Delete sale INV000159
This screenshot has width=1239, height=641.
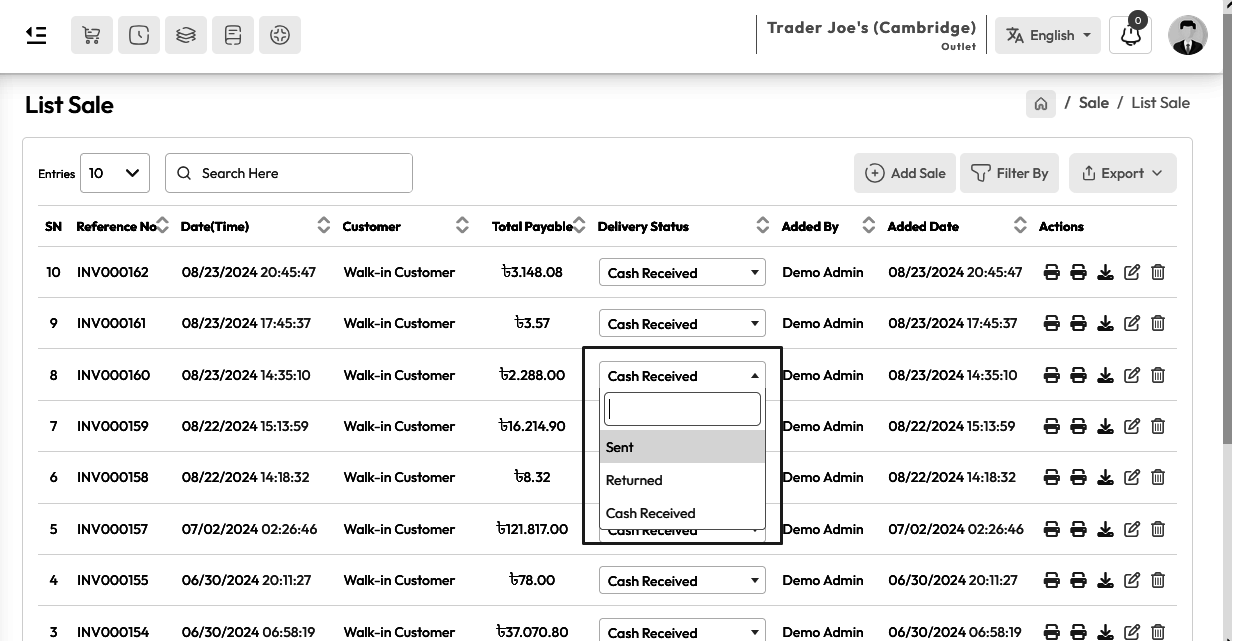[1158, 426]
